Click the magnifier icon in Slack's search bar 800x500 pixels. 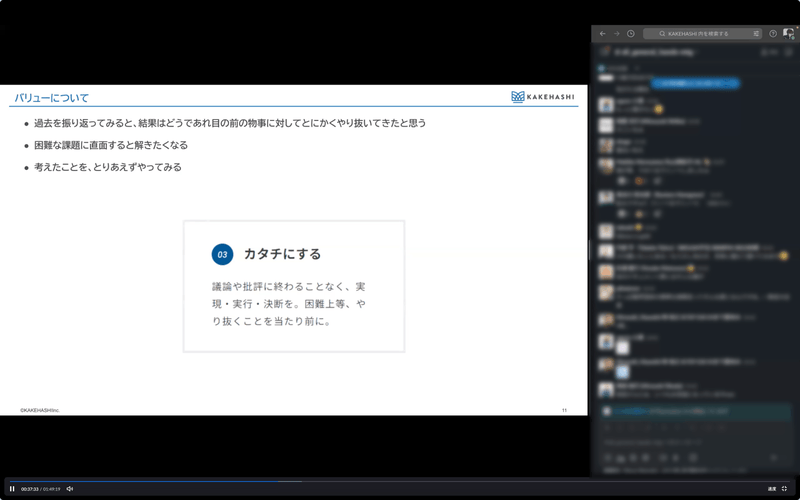point(662,34)
